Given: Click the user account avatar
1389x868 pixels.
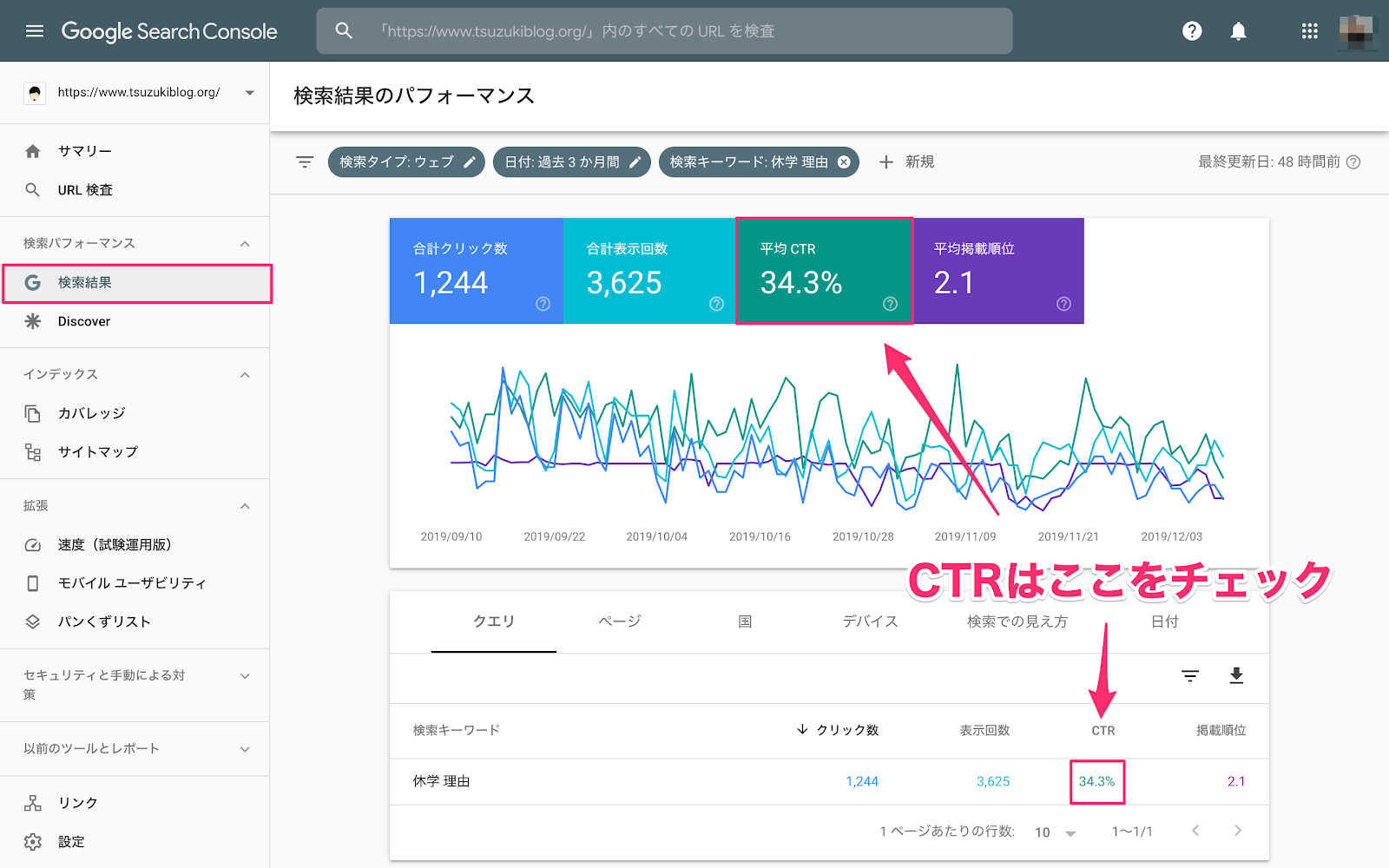Looking at the screenshot, I should (x=1356, y=31).
